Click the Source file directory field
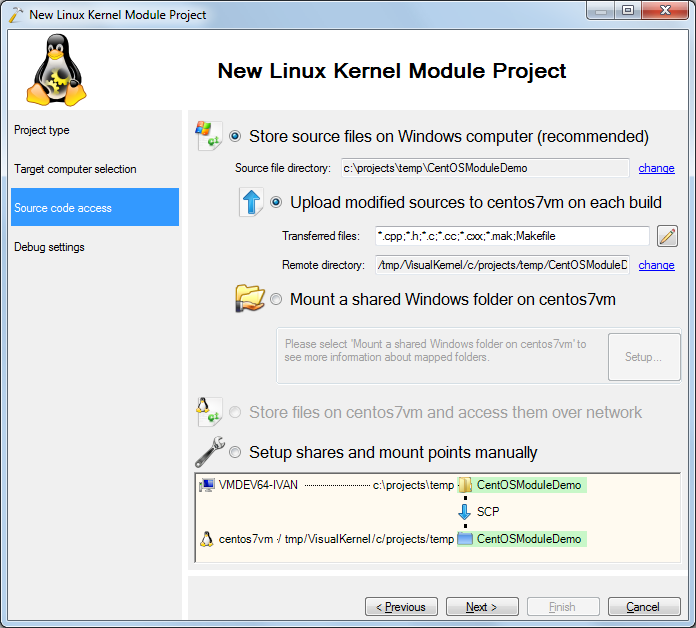 click(485, 168)
